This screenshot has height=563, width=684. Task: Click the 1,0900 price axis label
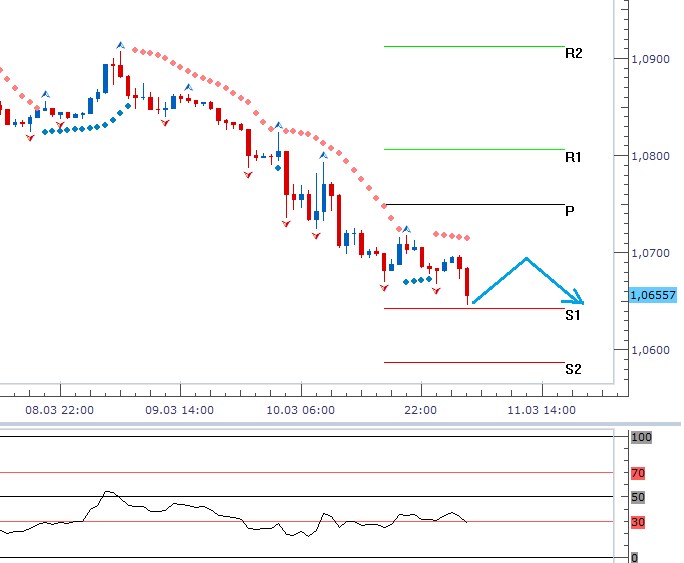pos(650,60)
